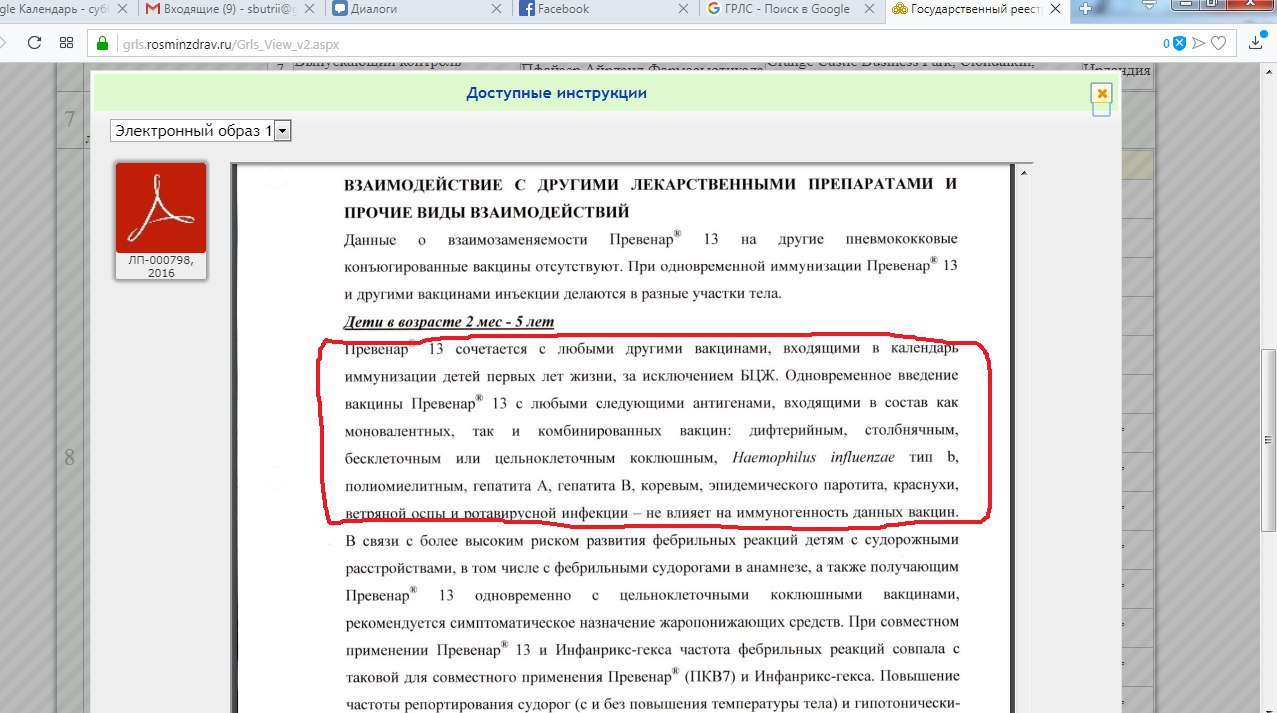Screen dimensions: 1277x713
Task: Click document scrollbar up arrow
Action: (x=1025, y=173)
